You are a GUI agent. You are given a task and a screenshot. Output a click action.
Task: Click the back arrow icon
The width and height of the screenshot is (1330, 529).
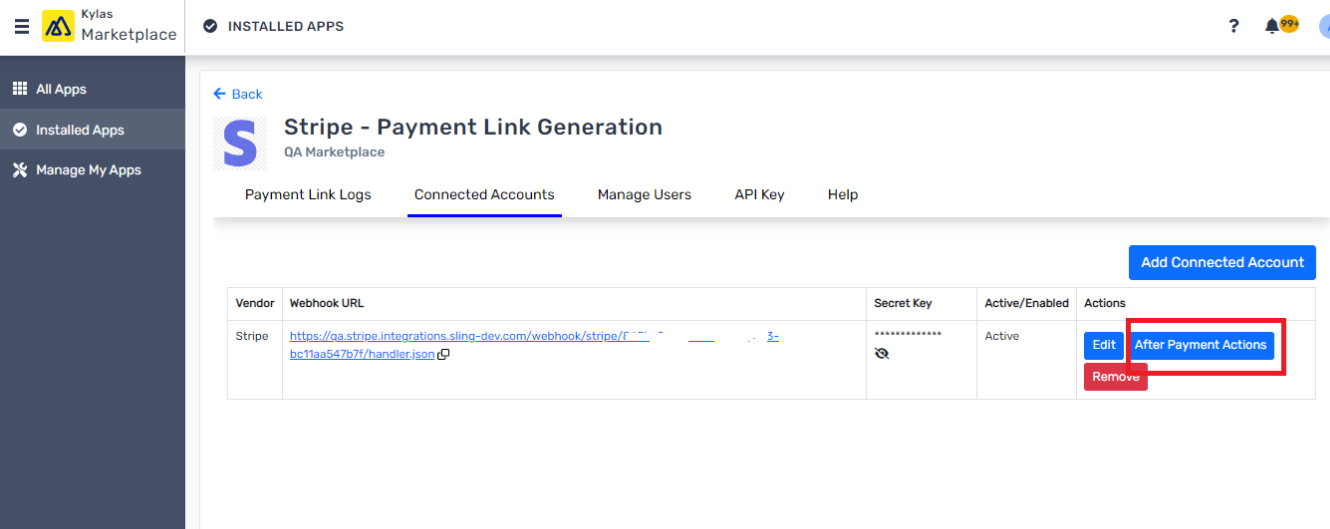[220, 94]
